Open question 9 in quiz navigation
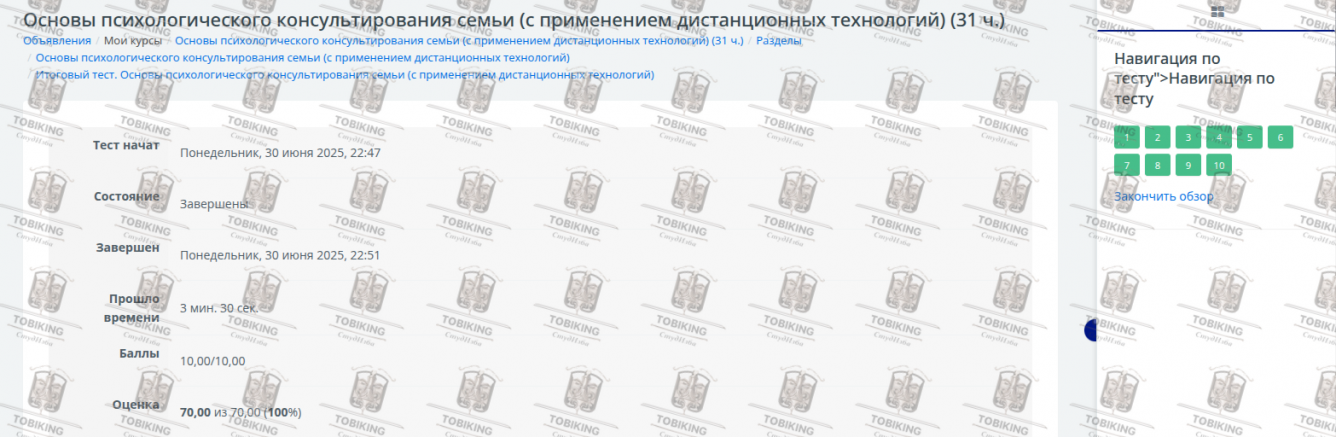The height and width of the screenshot is (437, 1336). click(1188, 165)
